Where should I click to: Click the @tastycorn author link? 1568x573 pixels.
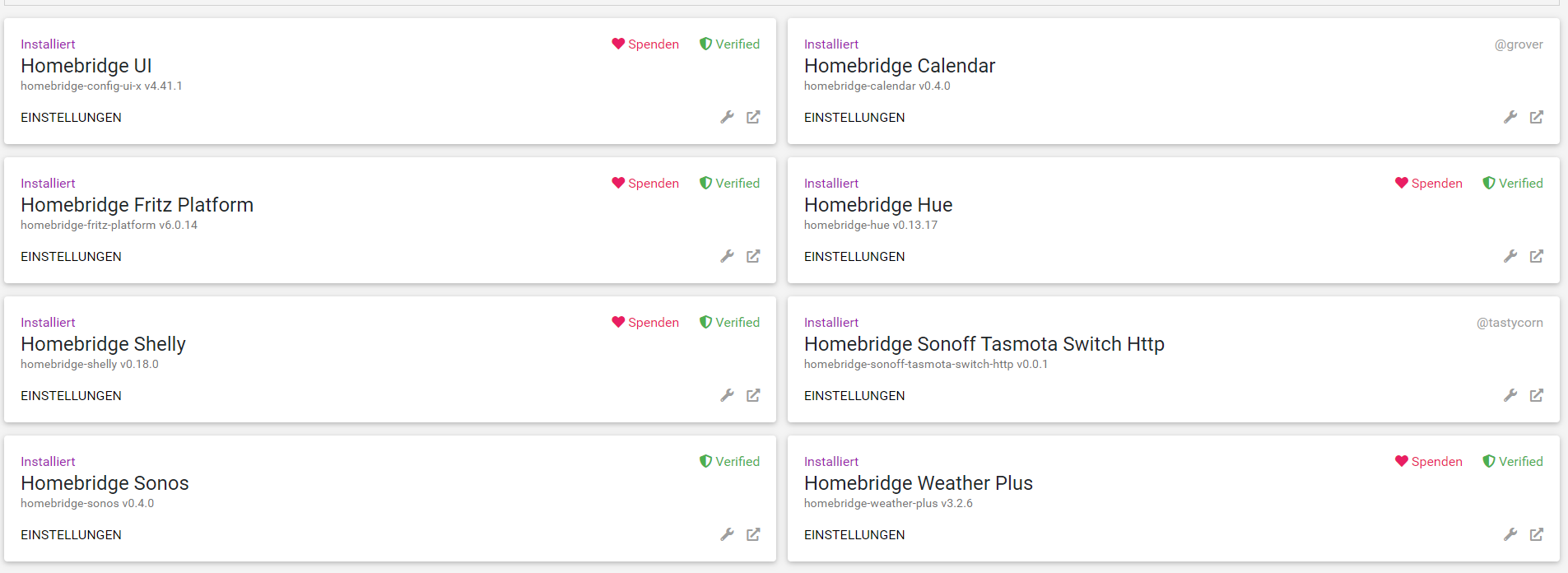tap(1510, 323)
